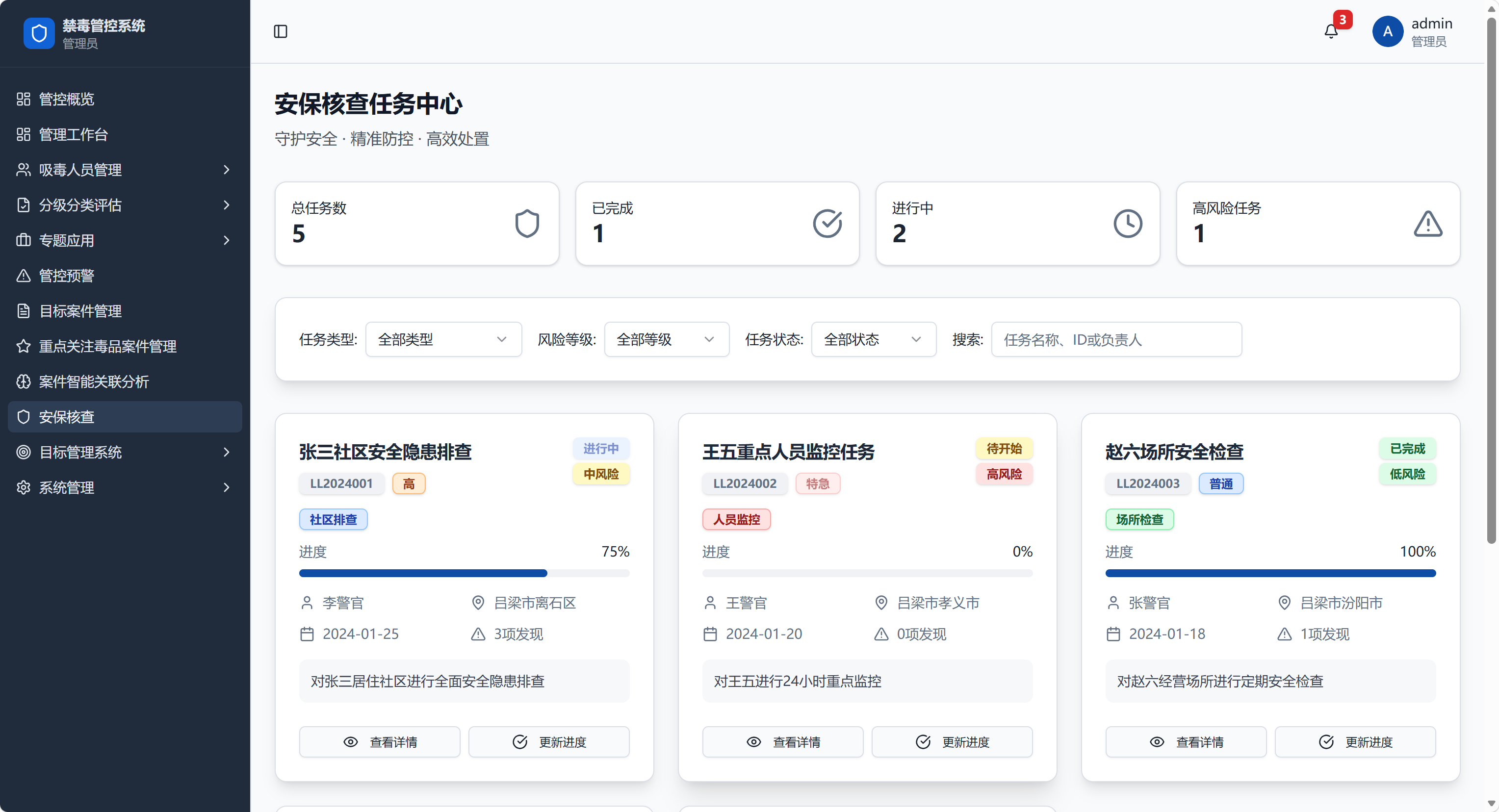Open the 风险等级 dropdown

(666, 339)
